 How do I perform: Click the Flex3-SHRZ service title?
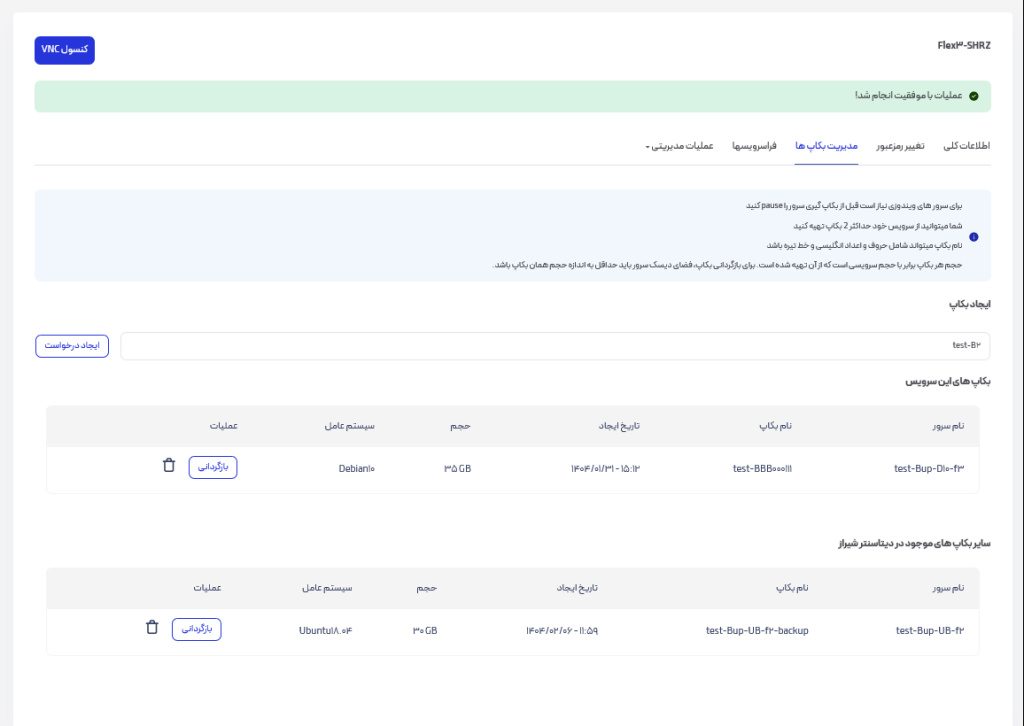pos(962,46)
